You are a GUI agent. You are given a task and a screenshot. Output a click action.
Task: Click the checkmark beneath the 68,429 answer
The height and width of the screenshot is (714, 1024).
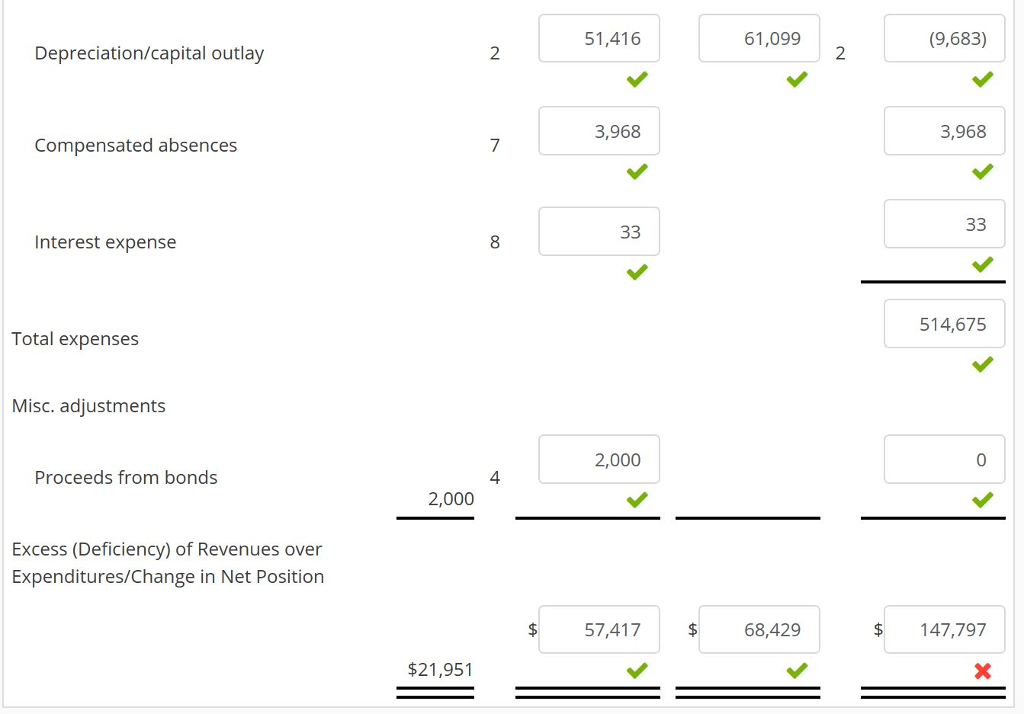point(796,670)
